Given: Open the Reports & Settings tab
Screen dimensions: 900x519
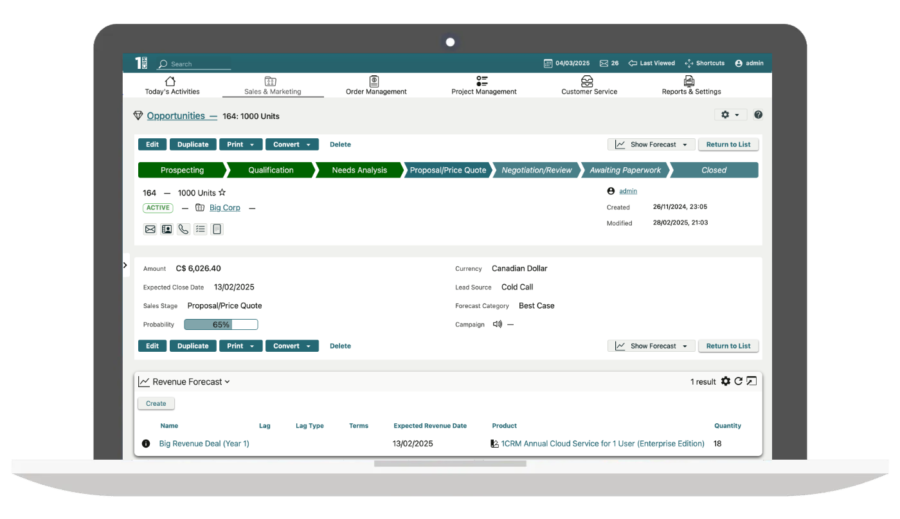Looking at the screenshot, I should coord(690,85).
